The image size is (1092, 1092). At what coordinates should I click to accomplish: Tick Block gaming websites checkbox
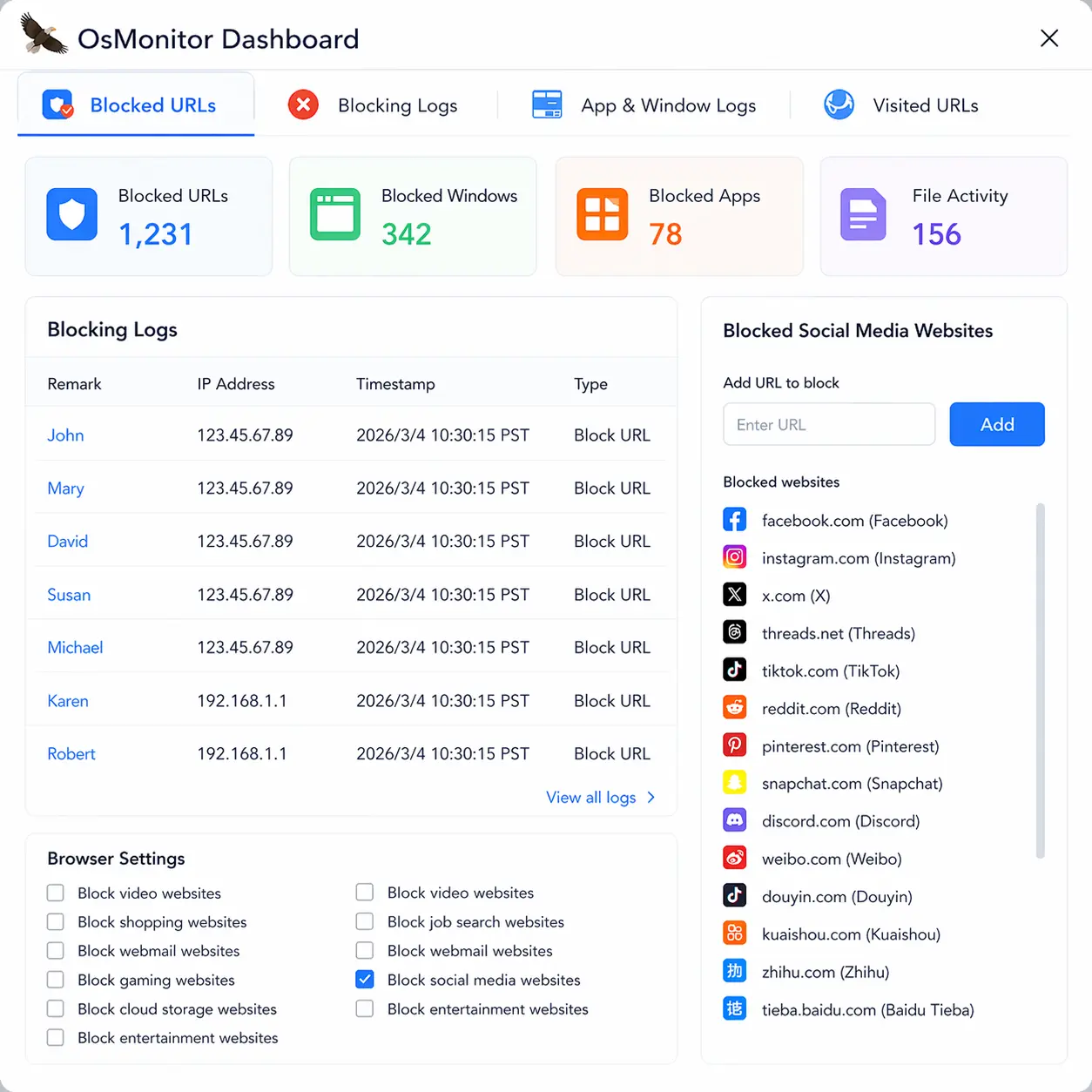56,980
